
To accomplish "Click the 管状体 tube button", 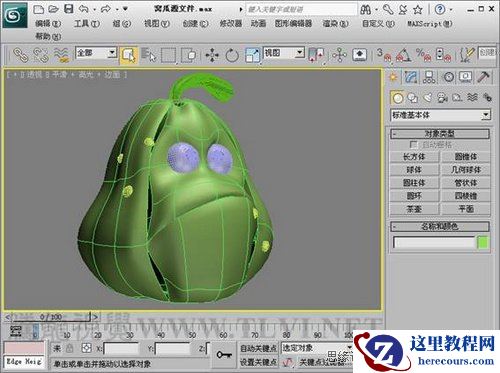I will click(x=466, y=183).
